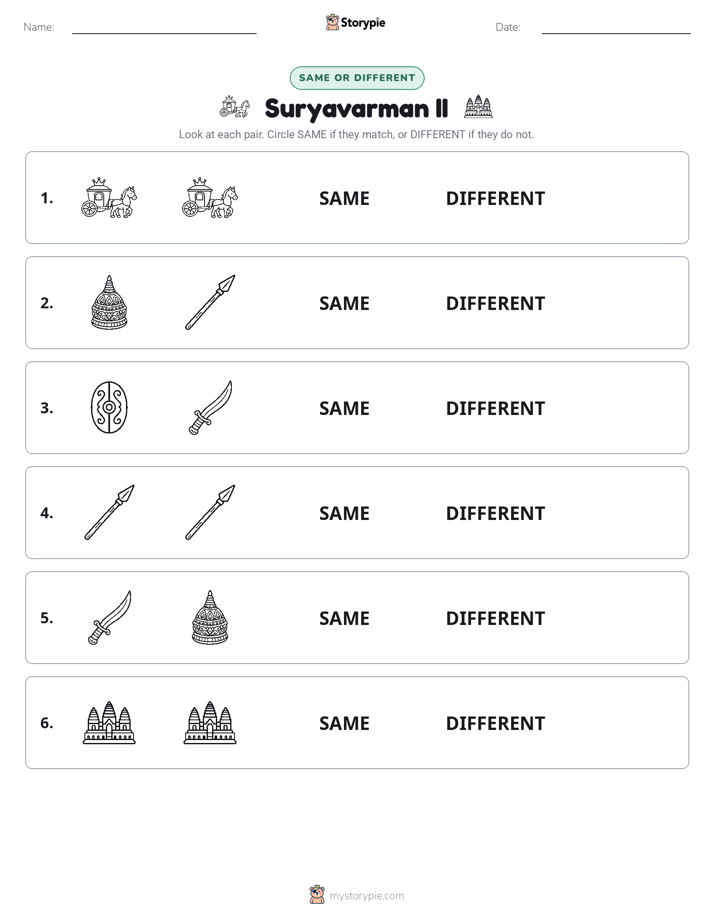Choose SAME for pair 4
This screenshot has width=714, height=924.
tap(344, 513)
